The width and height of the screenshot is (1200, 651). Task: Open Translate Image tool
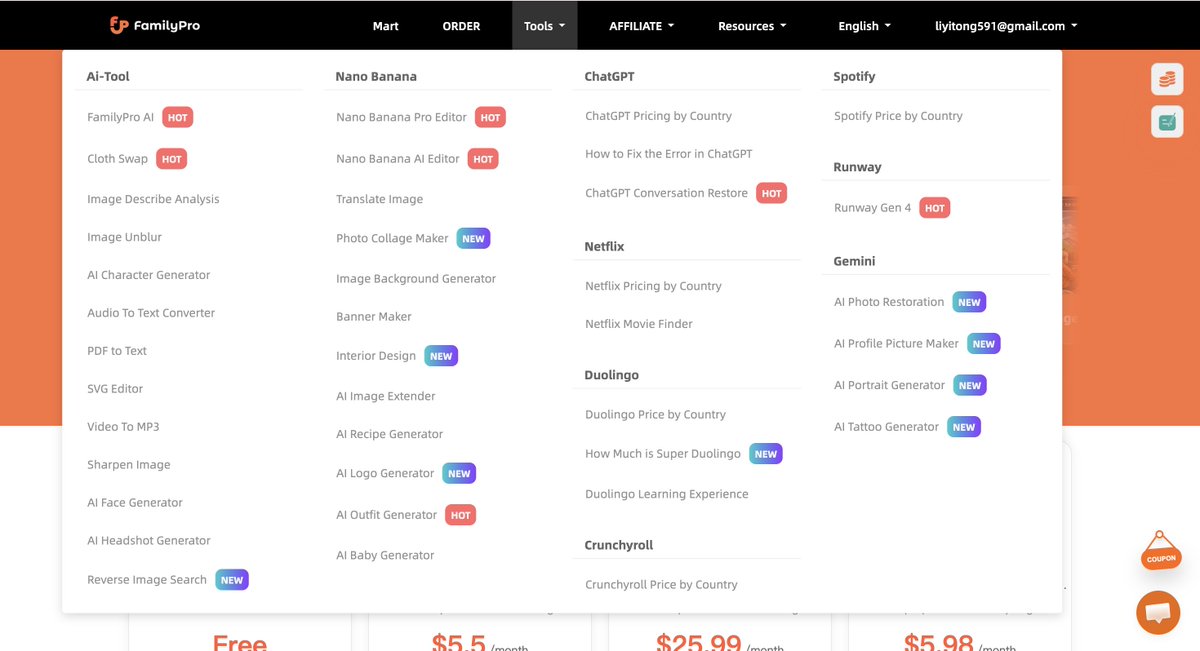(379, 199)
